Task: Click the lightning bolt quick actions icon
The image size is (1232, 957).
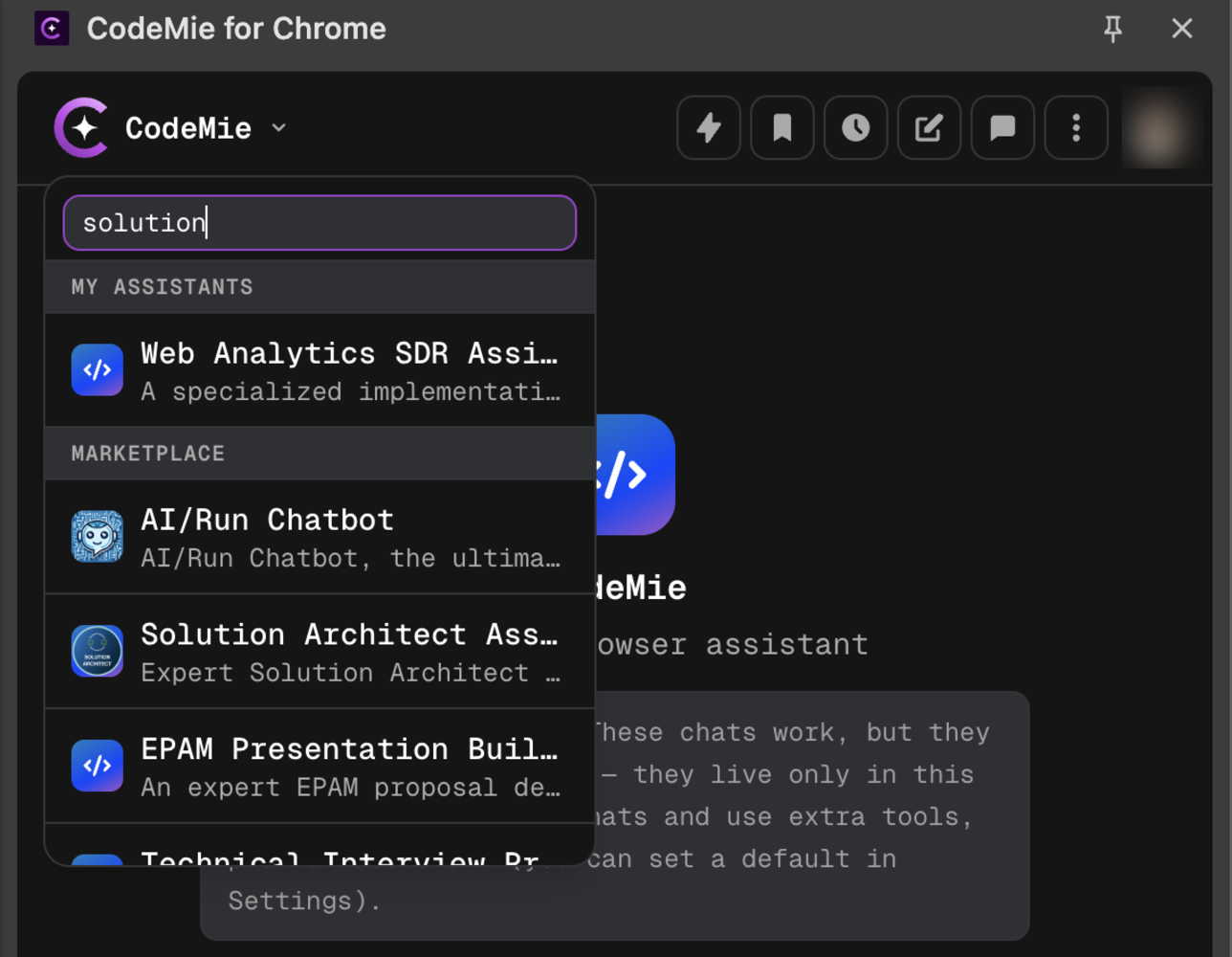Action: (709, 127)
